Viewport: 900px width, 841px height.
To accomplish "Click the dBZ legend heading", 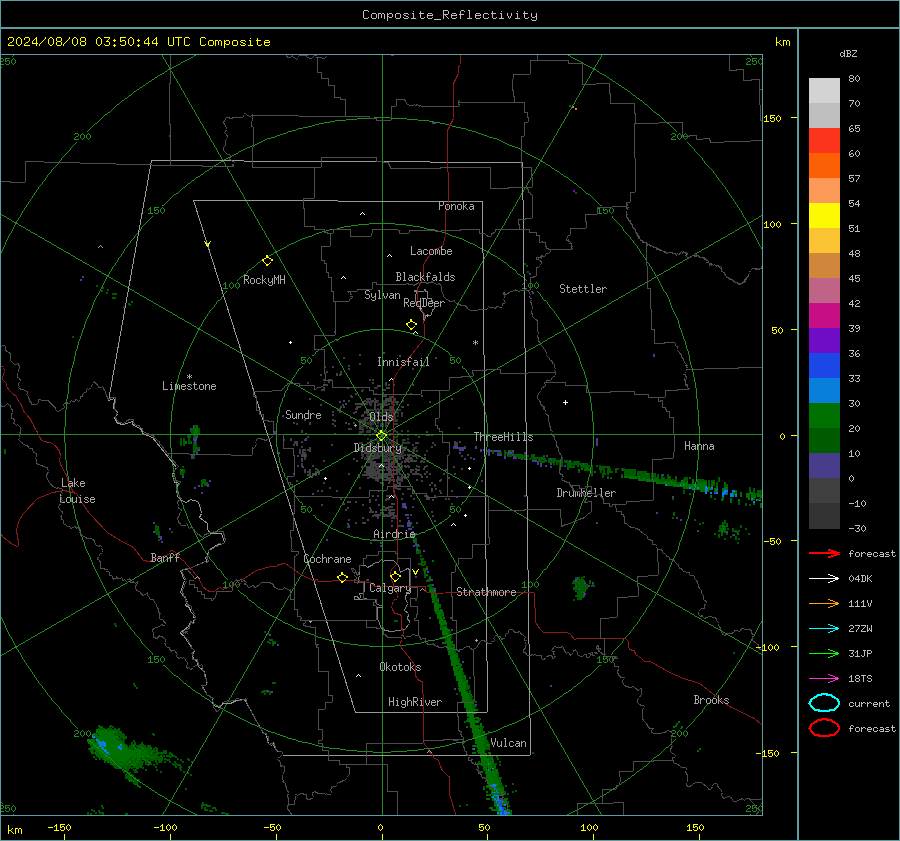I will [x=848, y=53].
